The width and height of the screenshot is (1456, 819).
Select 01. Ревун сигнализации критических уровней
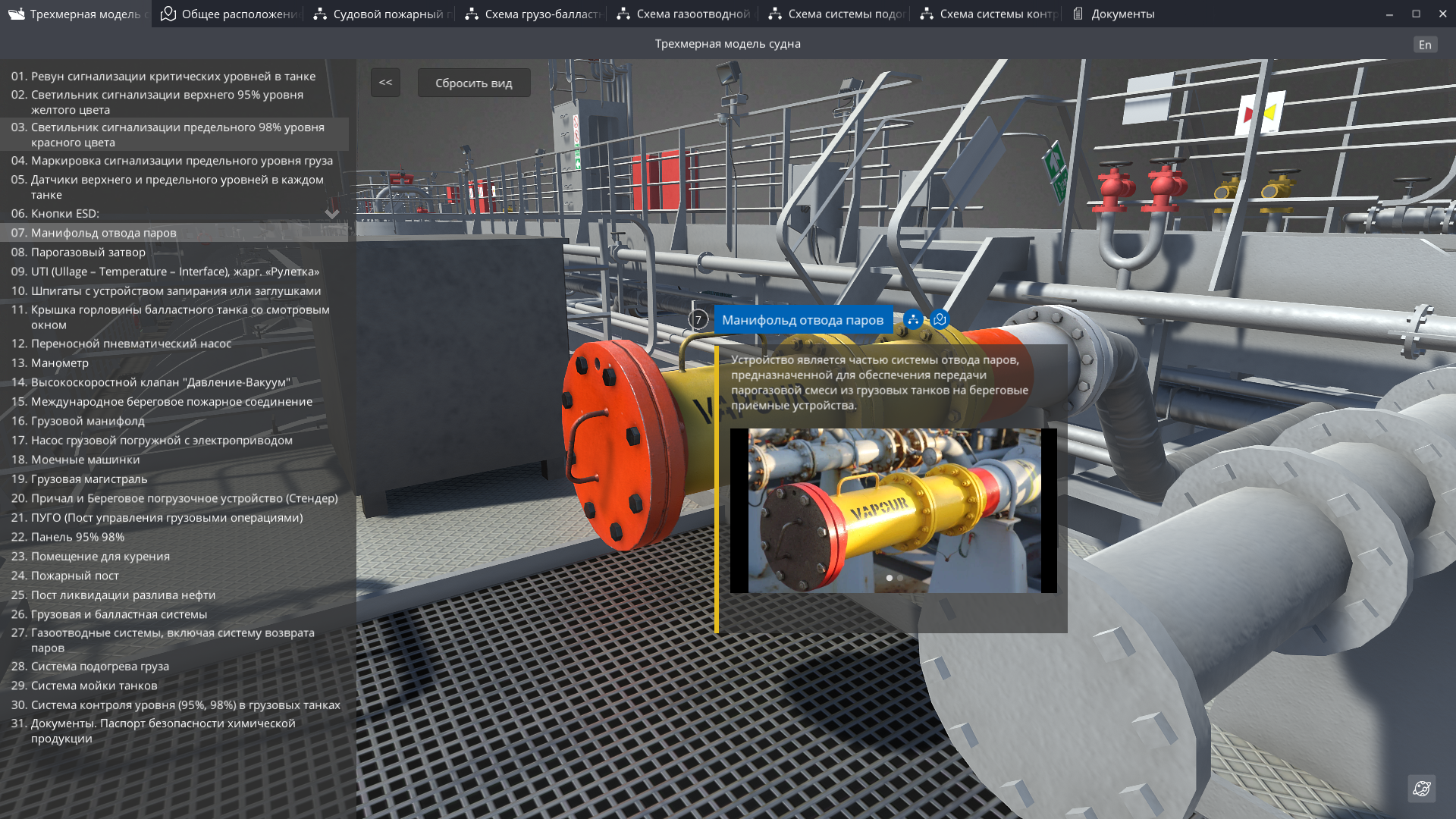[174, 76]
